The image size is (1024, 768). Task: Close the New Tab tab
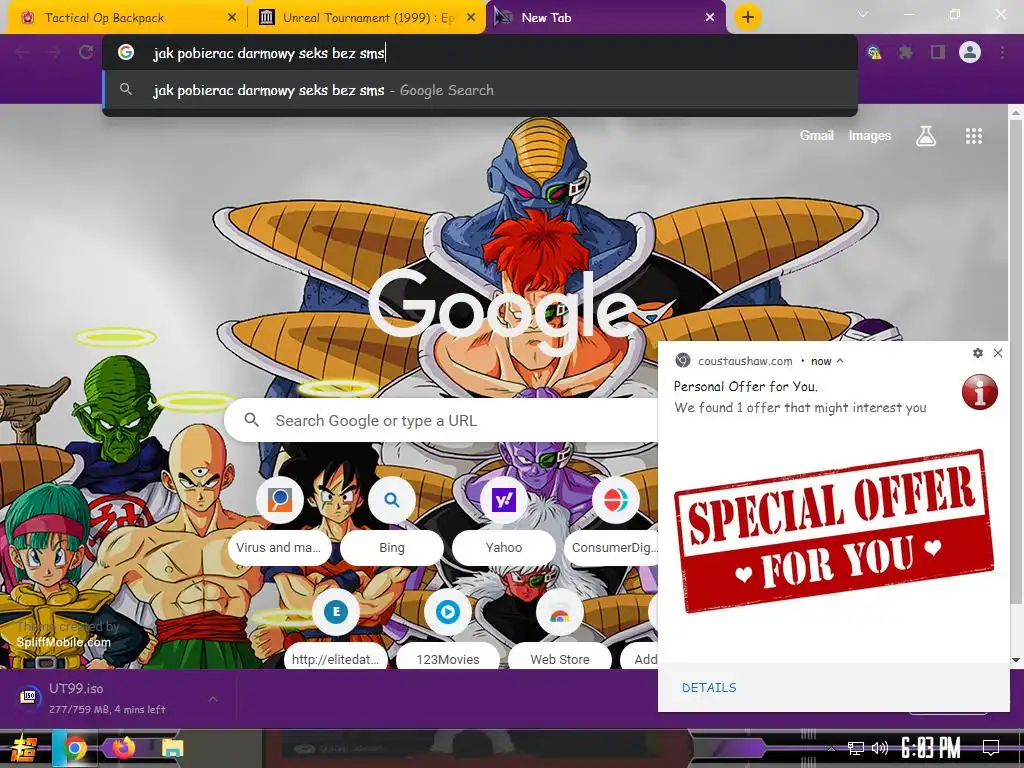[710, 18]
